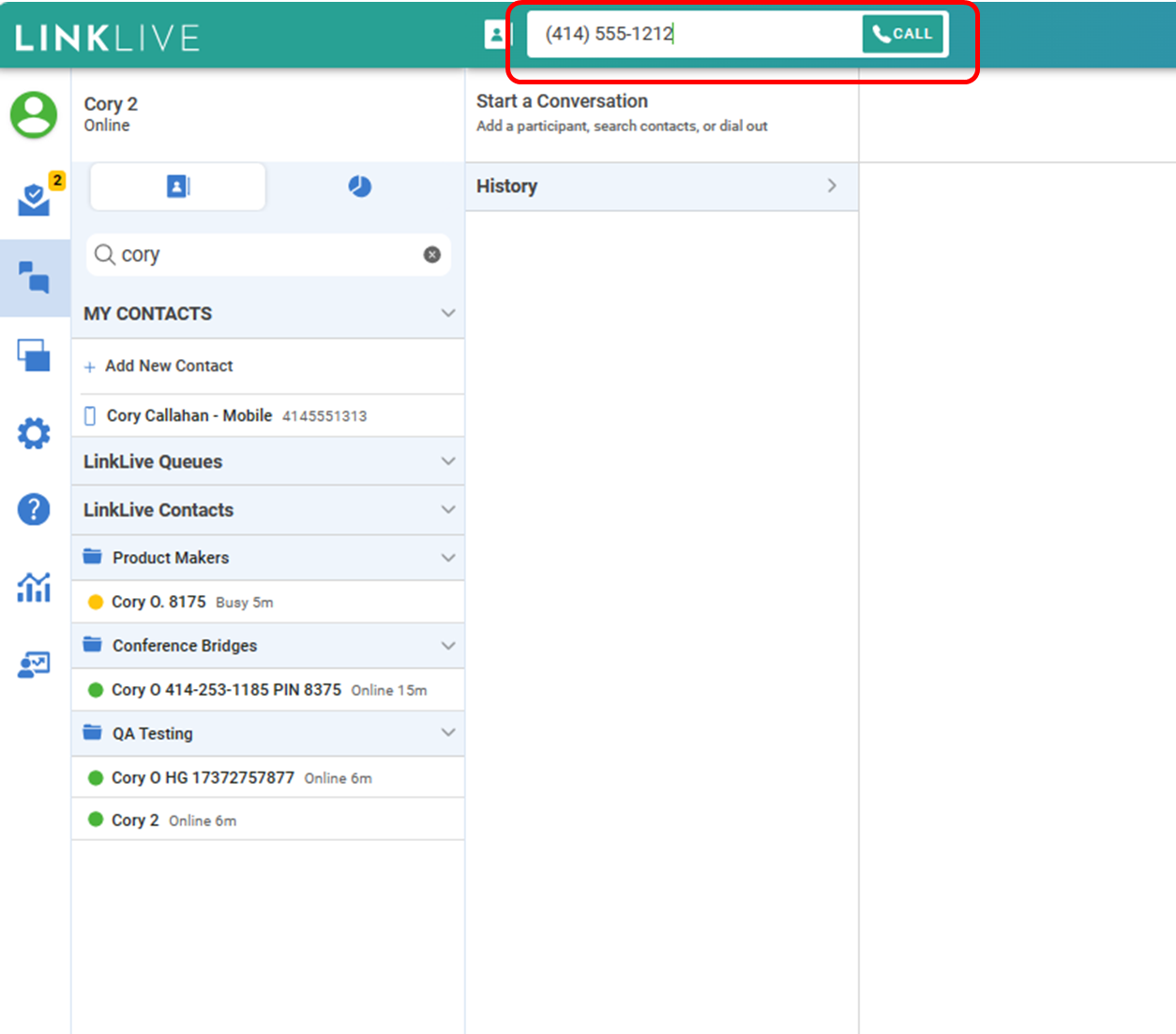The width and height of the screenshot is (1176, 1034).
Task: Click the contact card icon beside dial box
Action: (496, 35)
